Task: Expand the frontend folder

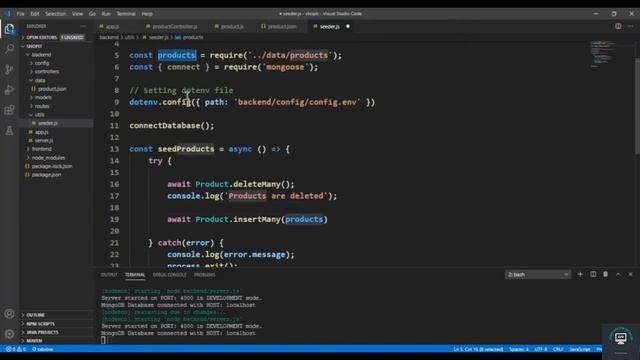Action: click(41, 149)
